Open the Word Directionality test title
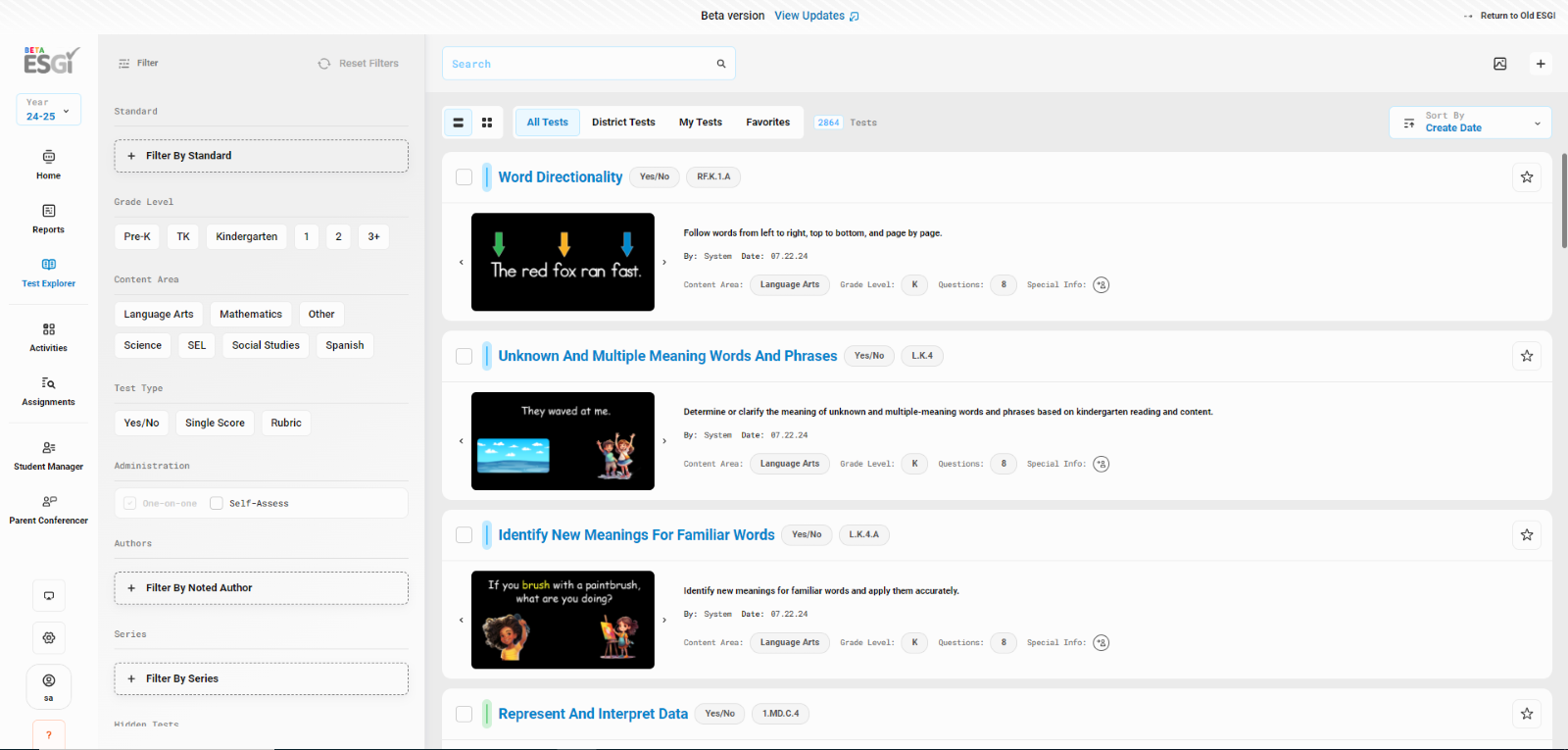1568x750 pixels. click(561, 177)
